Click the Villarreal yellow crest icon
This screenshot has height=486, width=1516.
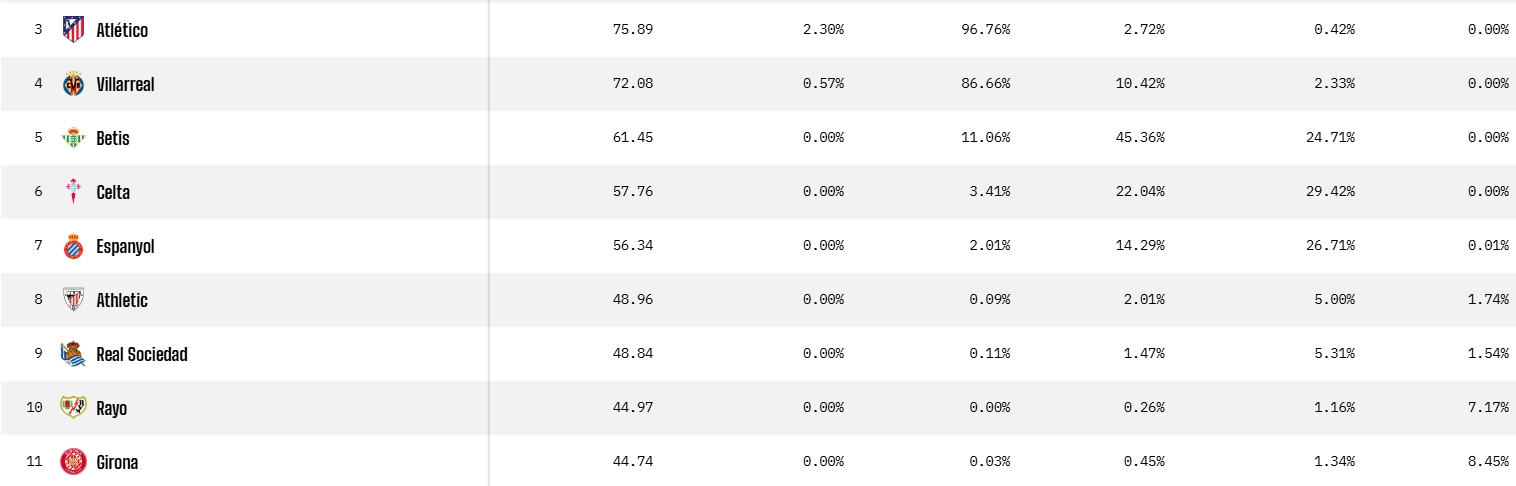73,84
